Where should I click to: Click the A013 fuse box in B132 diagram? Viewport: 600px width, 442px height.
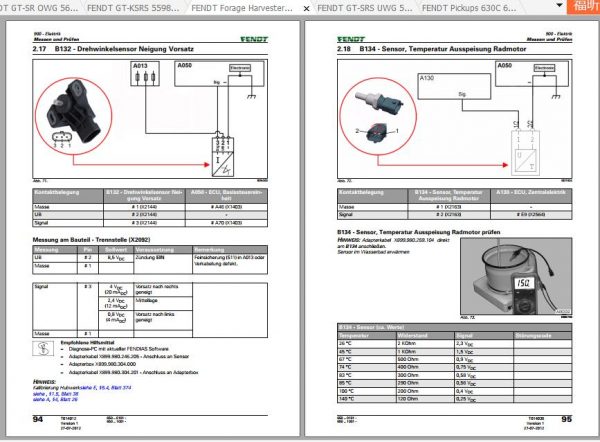tap(145, 73)
